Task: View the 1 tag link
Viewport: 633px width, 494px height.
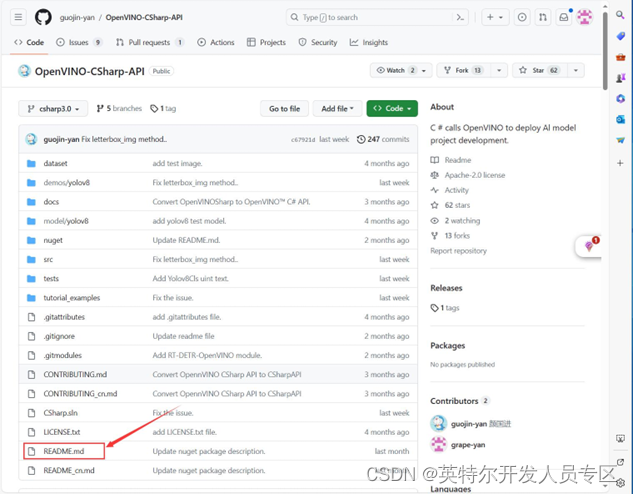Action: tap(163, 109)
